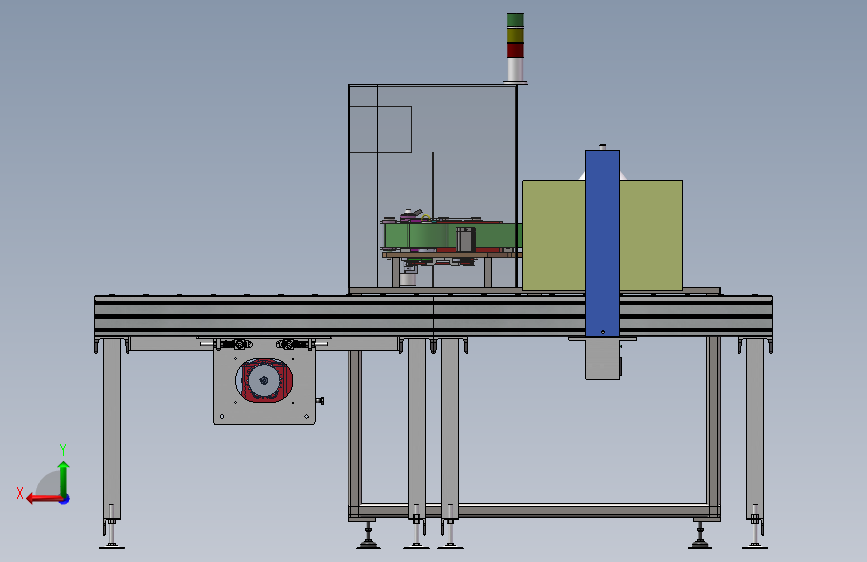This screenshot has height=562, width=867.
Task: Click the X label of the triad
Action: pyautogui.click(x=20, y=493)
